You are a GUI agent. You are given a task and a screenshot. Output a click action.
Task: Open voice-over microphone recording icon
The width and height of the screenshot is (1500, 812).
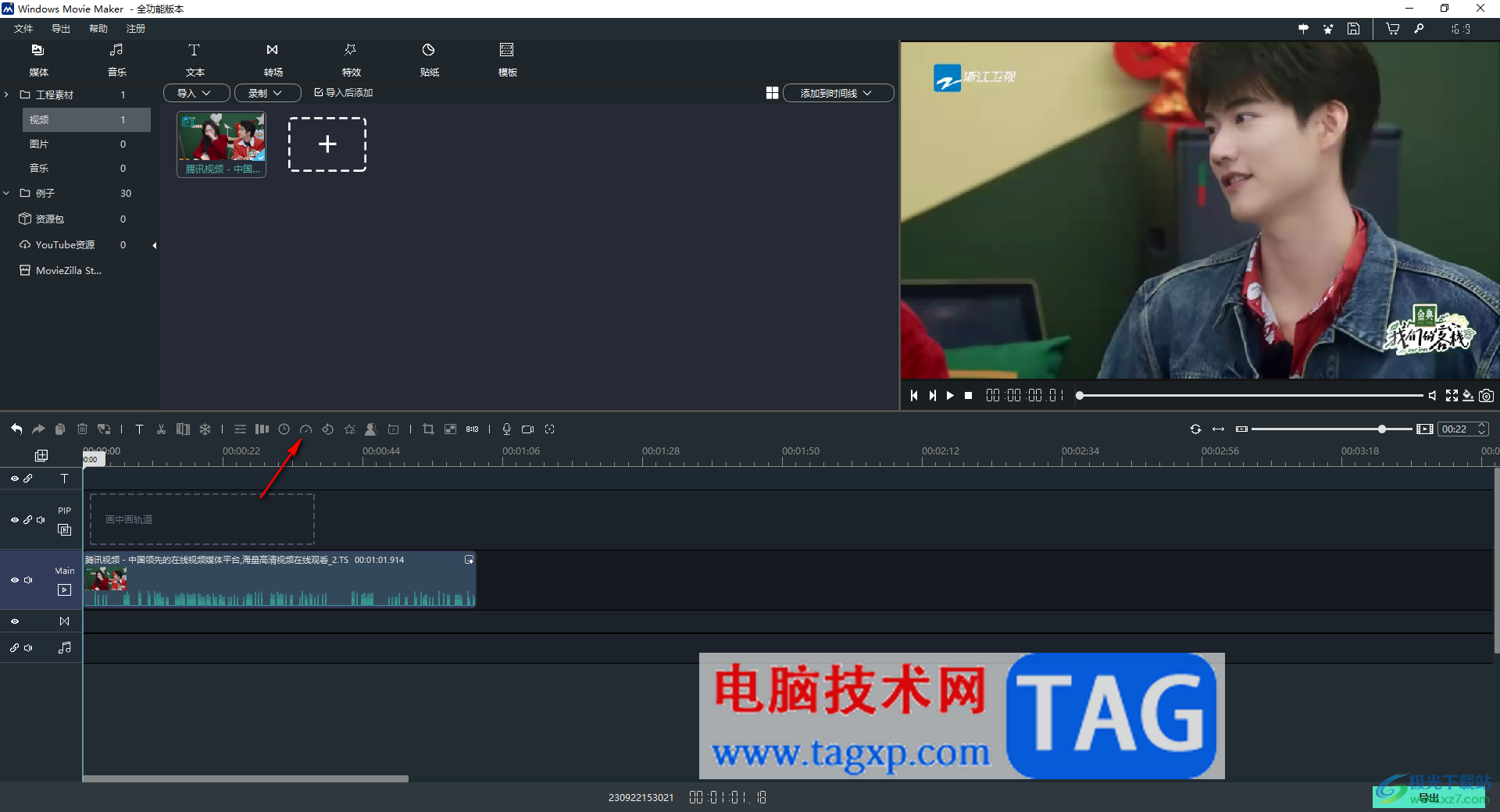506,429
